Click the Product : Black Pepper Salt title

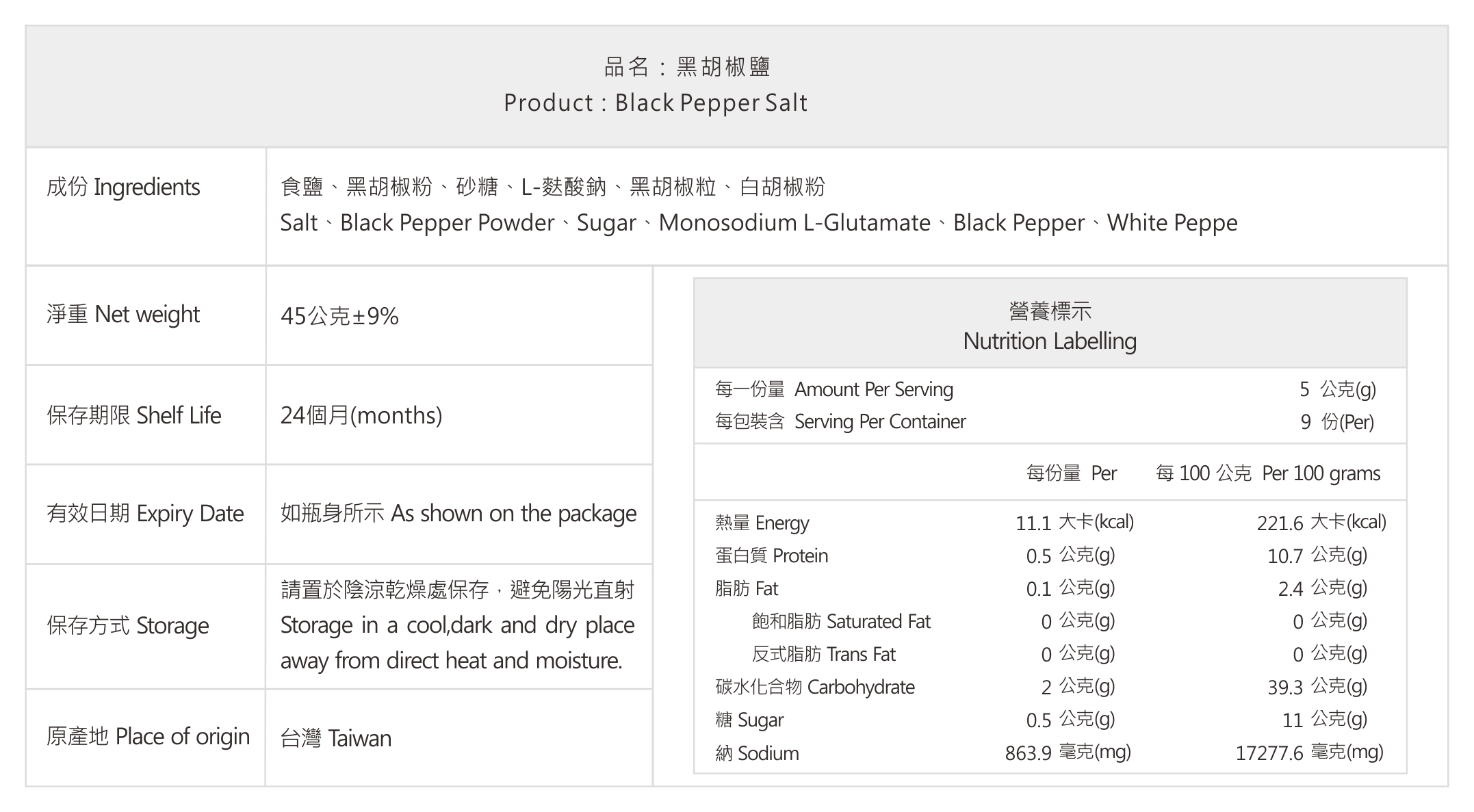click(656, 103)
